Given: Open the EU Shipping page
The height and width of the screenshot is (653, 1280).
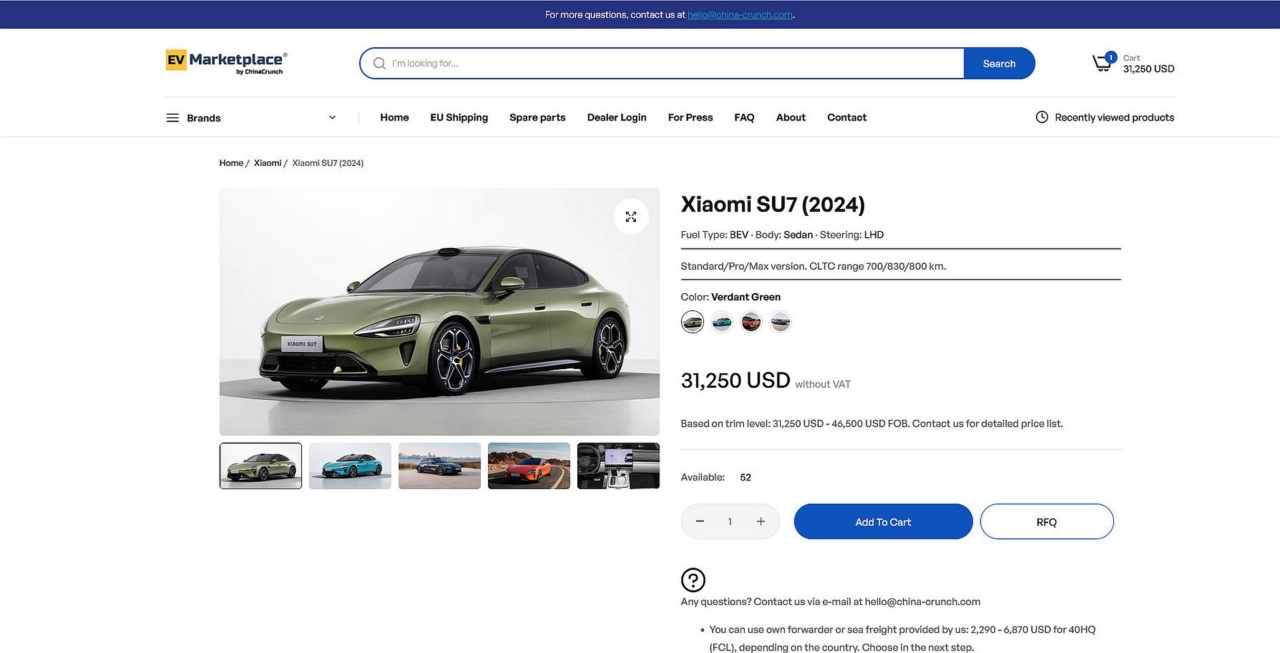Looking at the screenshot, I should [x=459, y=117].
